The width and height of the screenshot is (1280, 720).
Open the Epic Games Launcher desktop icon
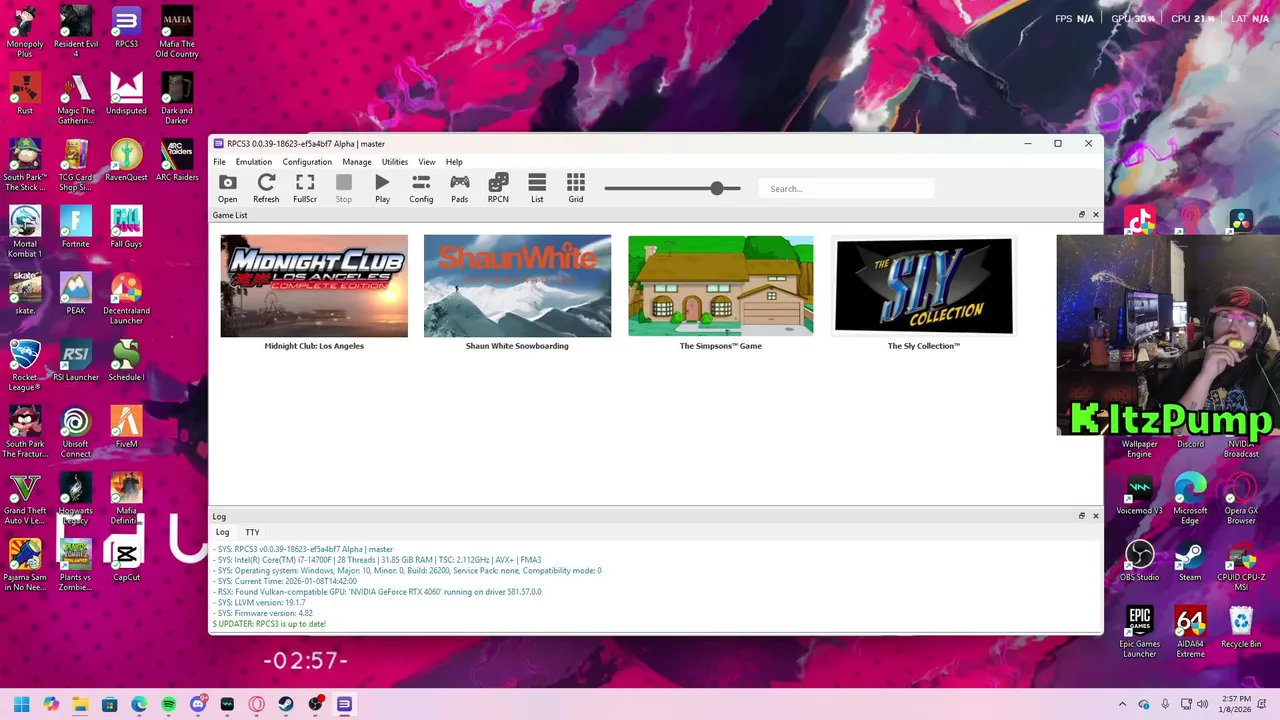tap(1140, 632)
